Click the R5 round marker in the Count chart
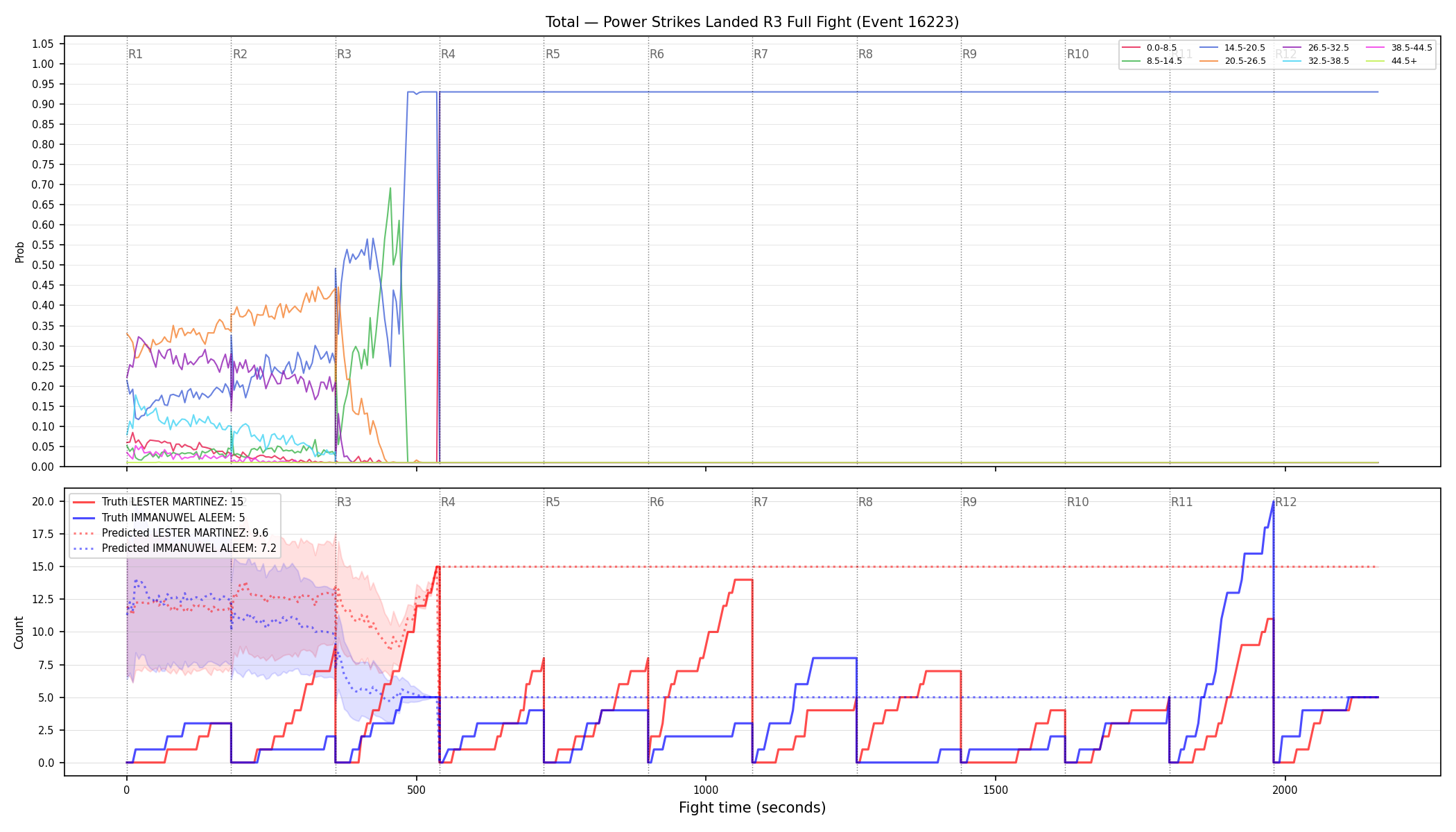 point(553,502)
